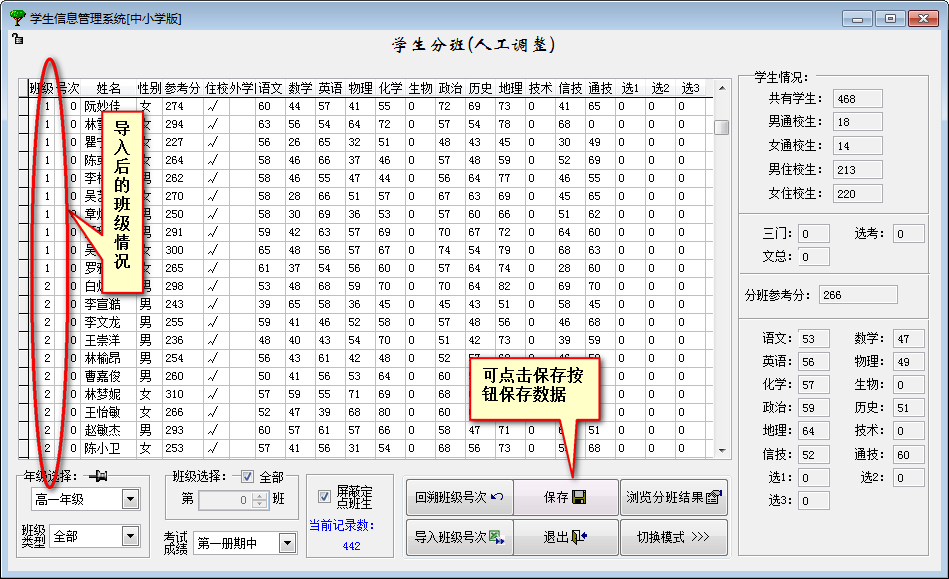This screenshot has width=949, height=579.
Task: Click the 退出 (Exit) button
Action: coord(565,537)
